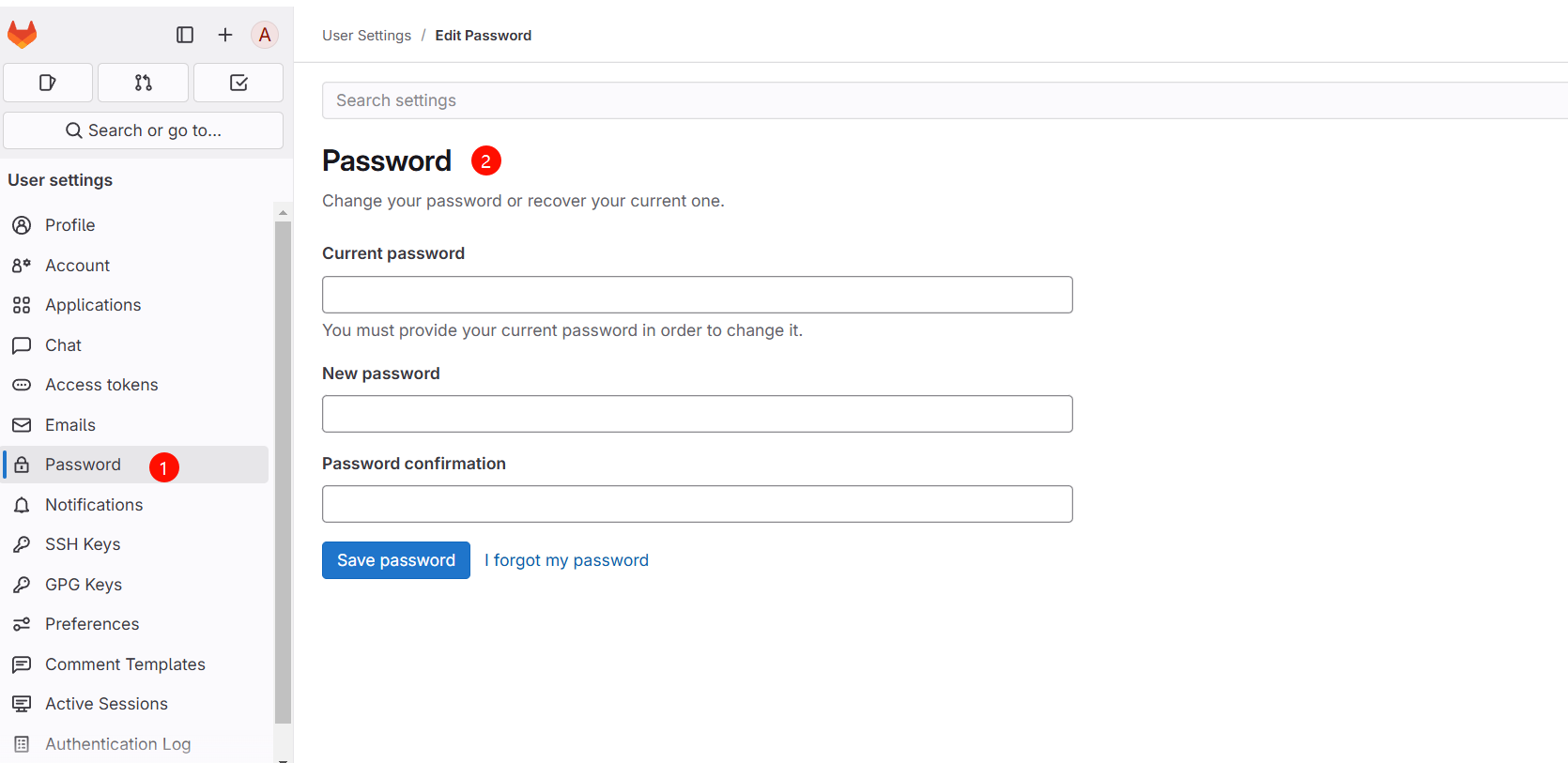This screenshot has height=763, width=1568.
Task: Click the sidebar vertical scrollbar
Action: coord(283,469)
